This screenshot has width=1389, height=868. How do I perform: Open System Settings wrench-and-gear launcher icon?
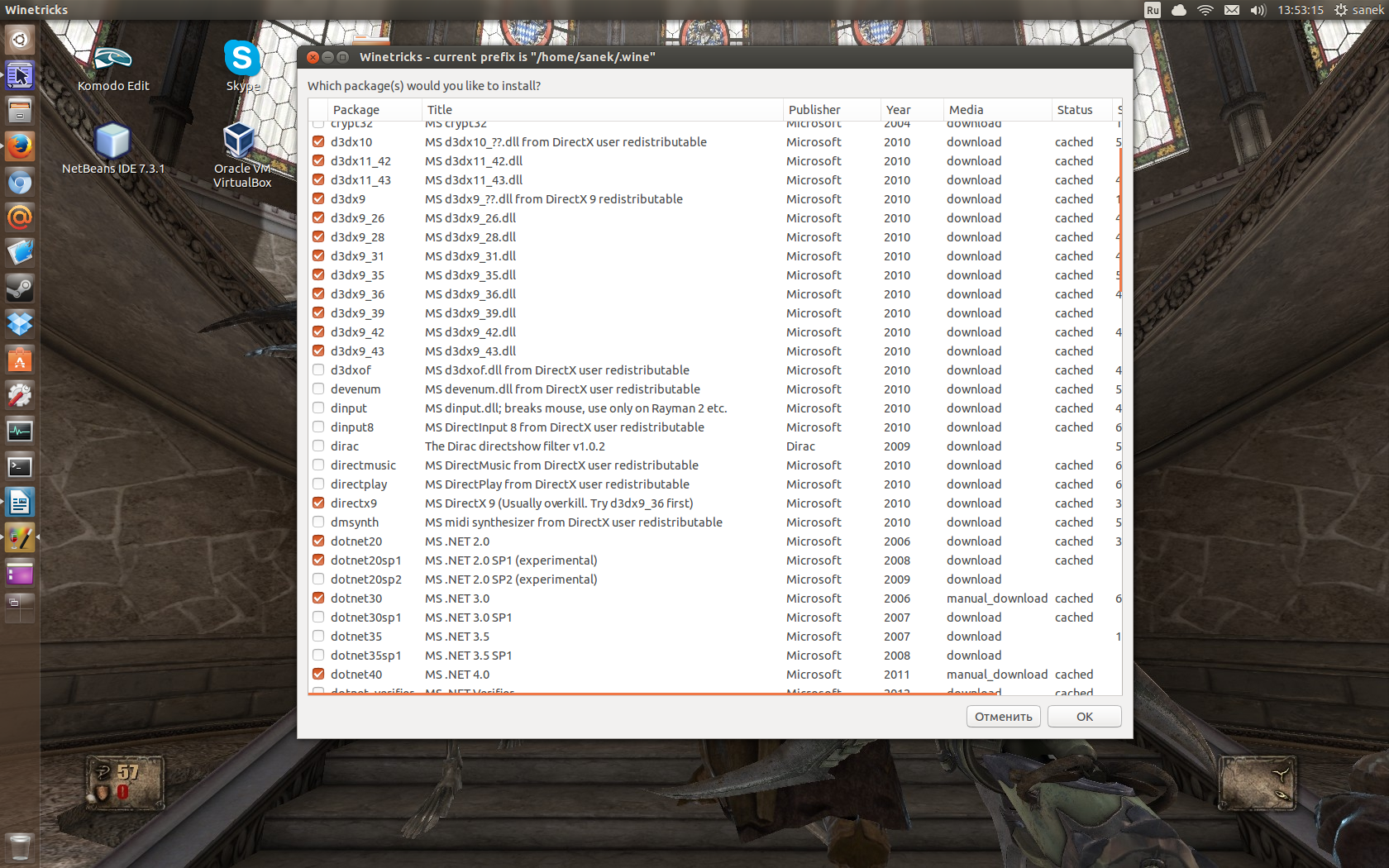[x=20, y=395]
